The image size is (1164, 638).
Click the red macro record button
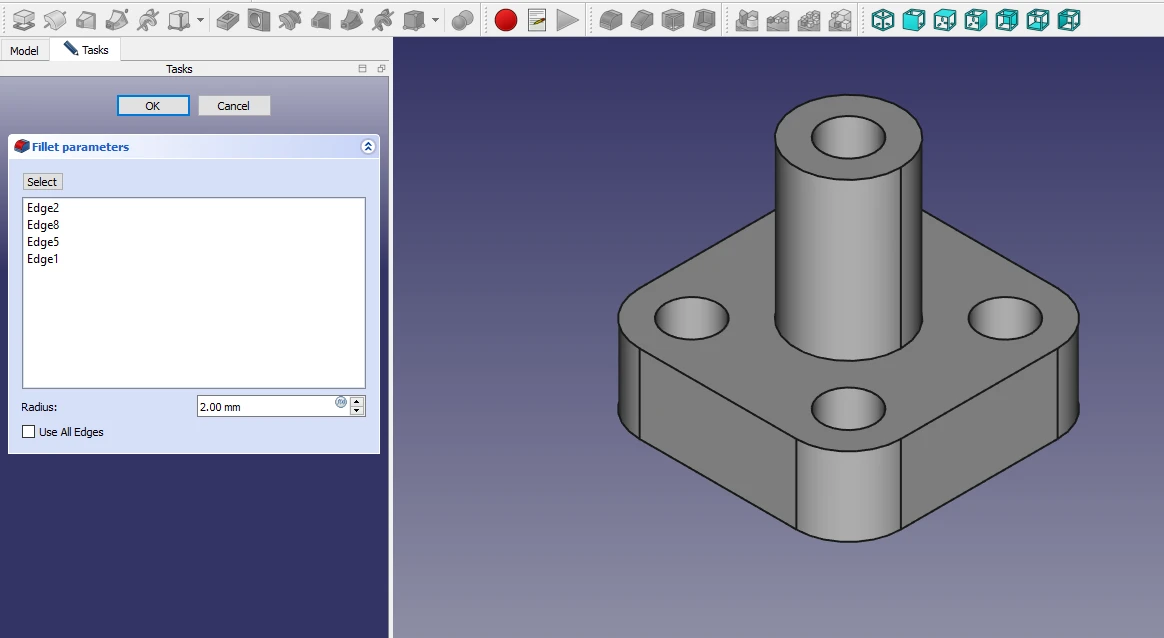click(506, 19)
